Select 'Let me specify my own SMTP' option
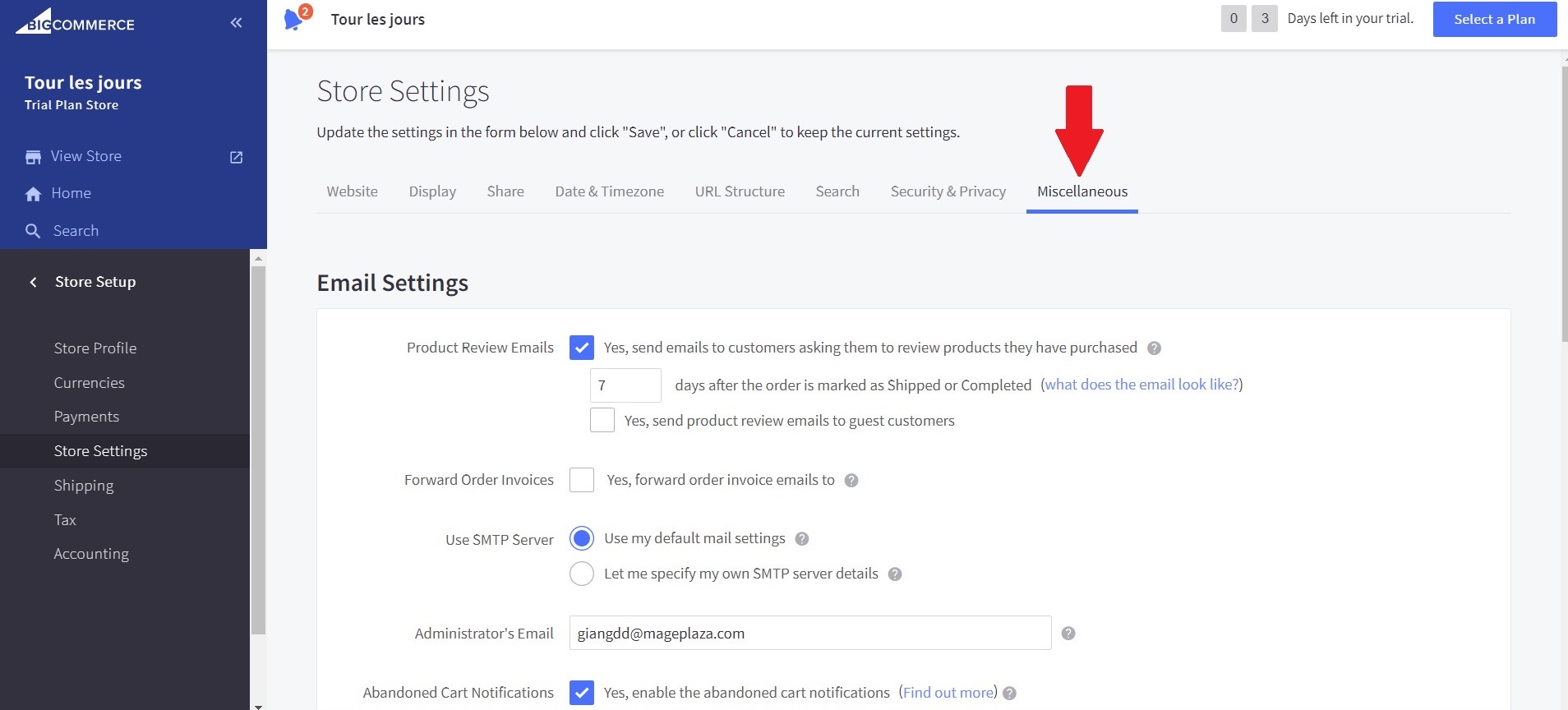 582,574
